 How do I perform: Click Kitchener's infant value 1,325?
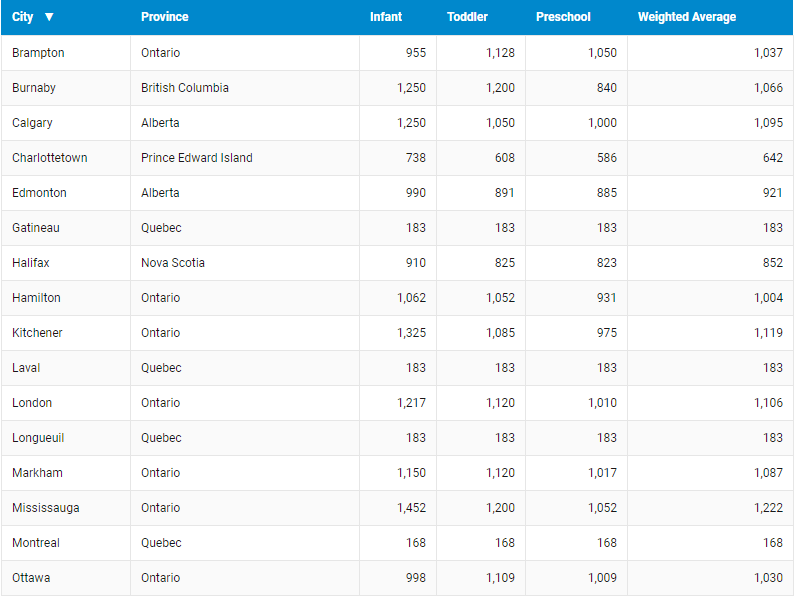click(x=410, y=333)
